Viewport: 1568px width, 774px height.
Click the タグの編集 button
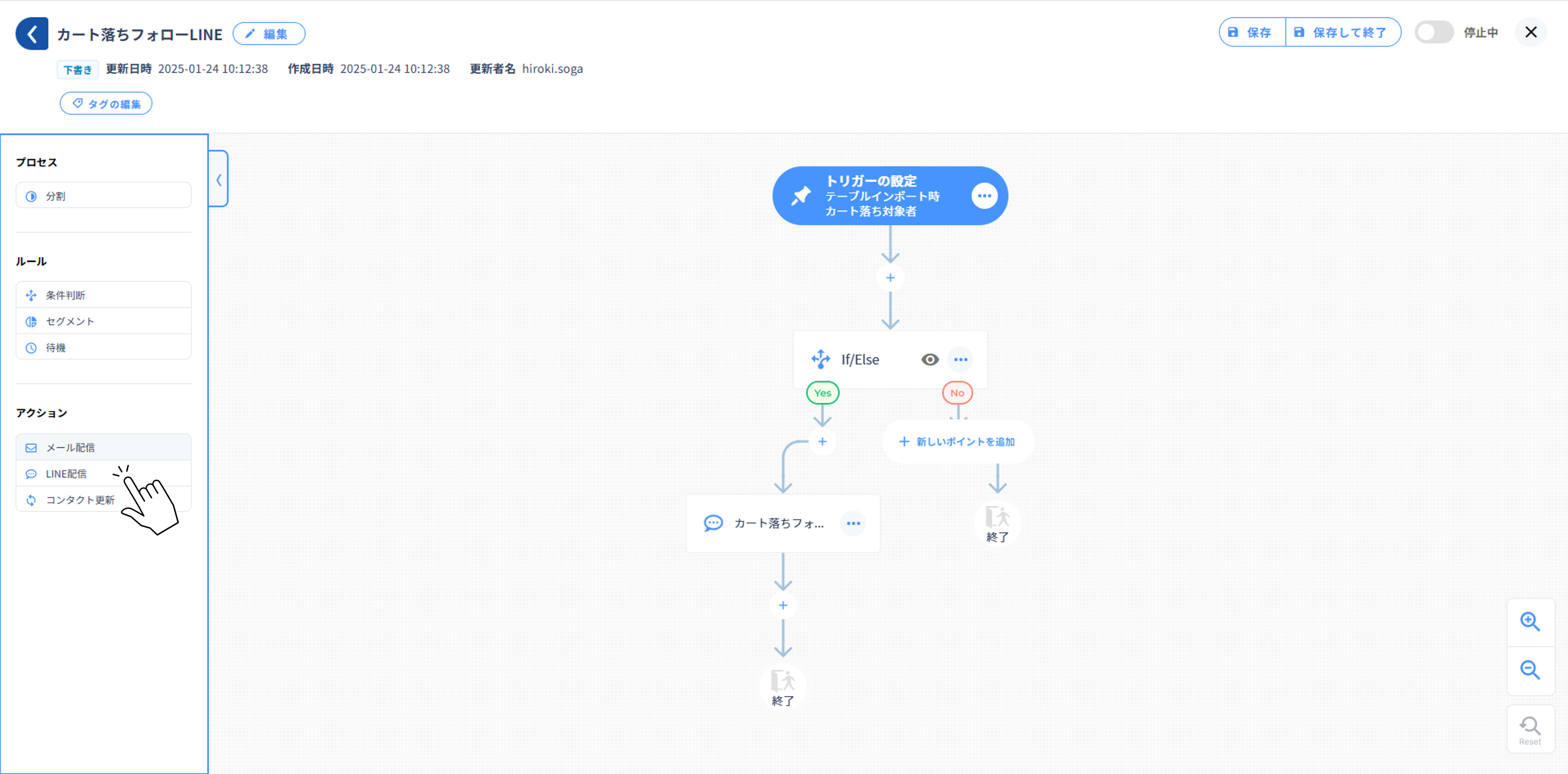pyautogui.click(x=106, y=103)
